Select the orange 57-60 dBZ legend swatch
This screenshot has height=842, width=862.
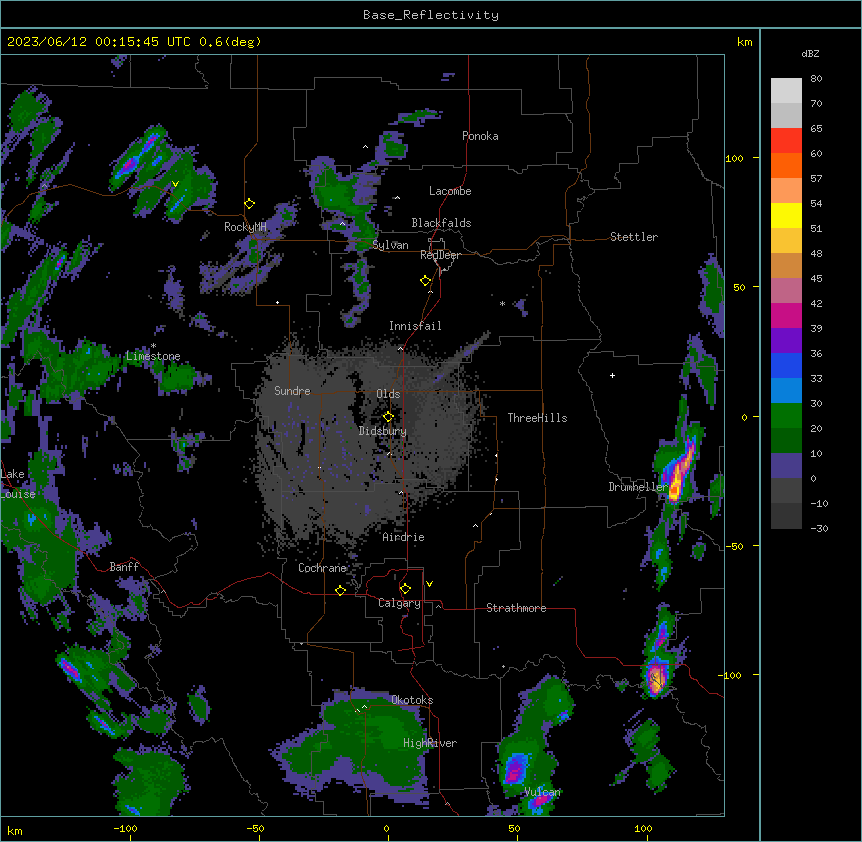click(x=786, y=165)
